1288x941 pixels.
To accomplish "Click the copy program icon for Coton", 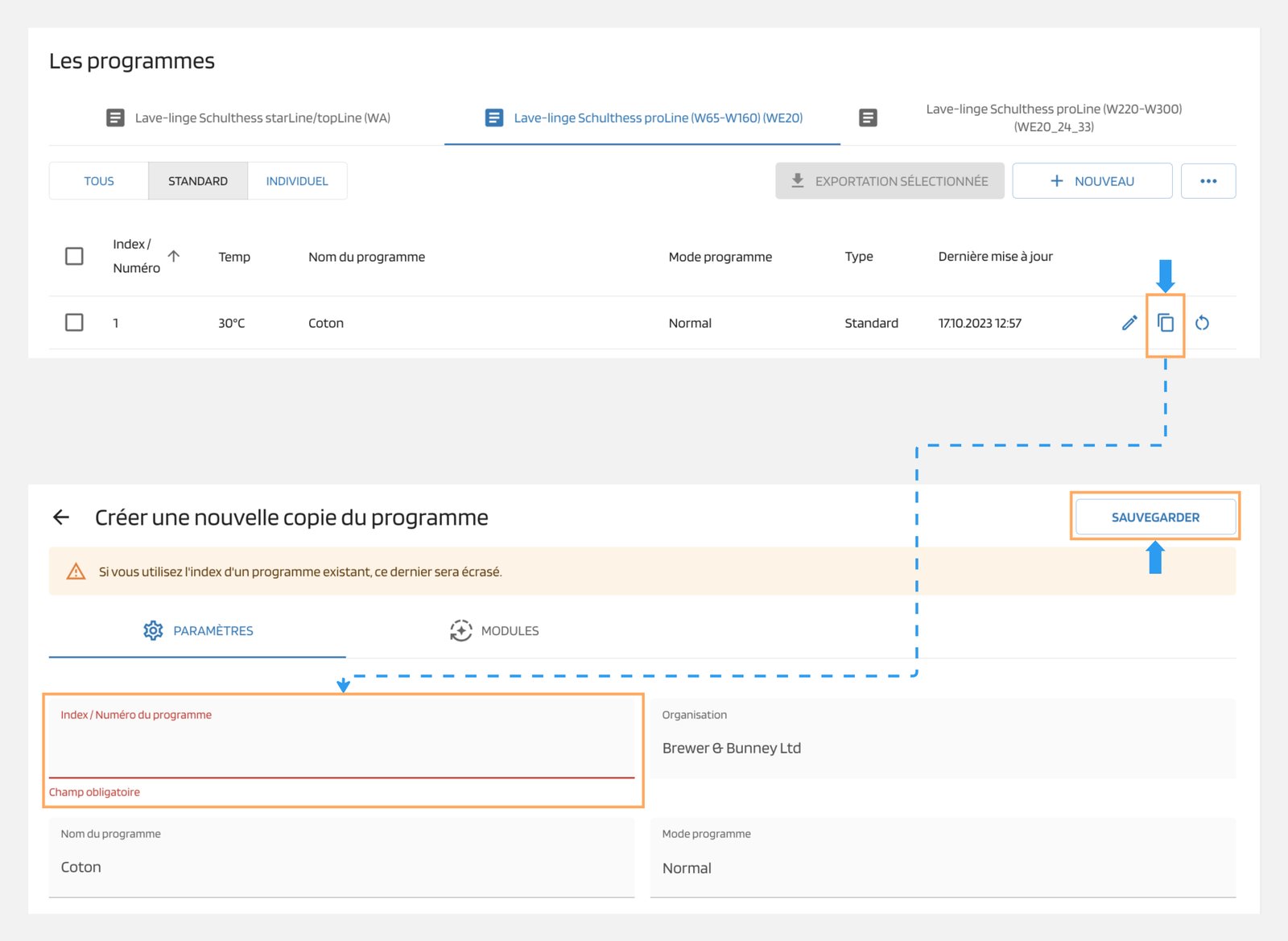I will point(1165,323).
